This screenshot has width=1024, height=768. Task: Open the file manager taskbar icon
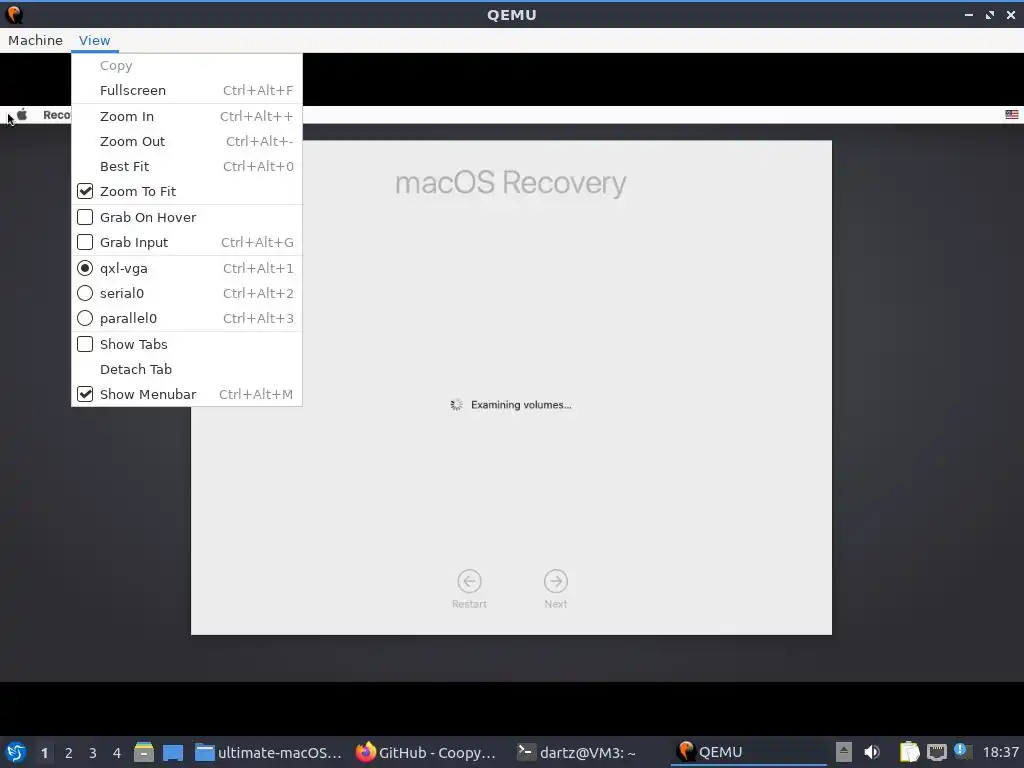(x=144, y=752)
